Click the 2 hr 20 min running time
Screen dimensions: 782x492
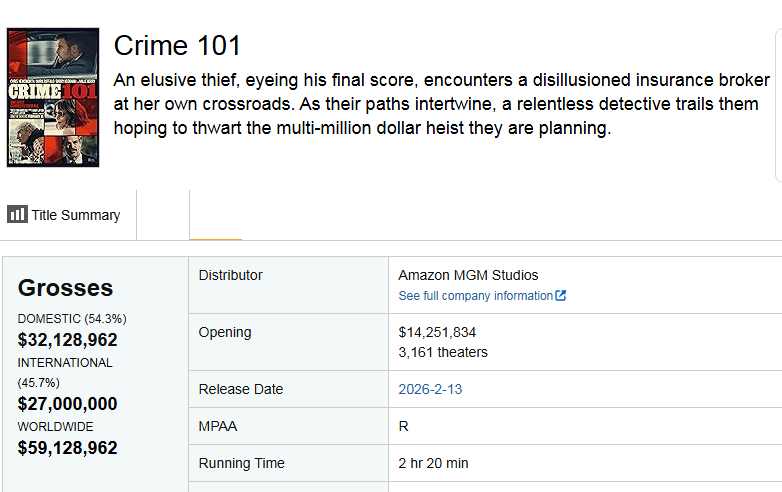[433, 463]
